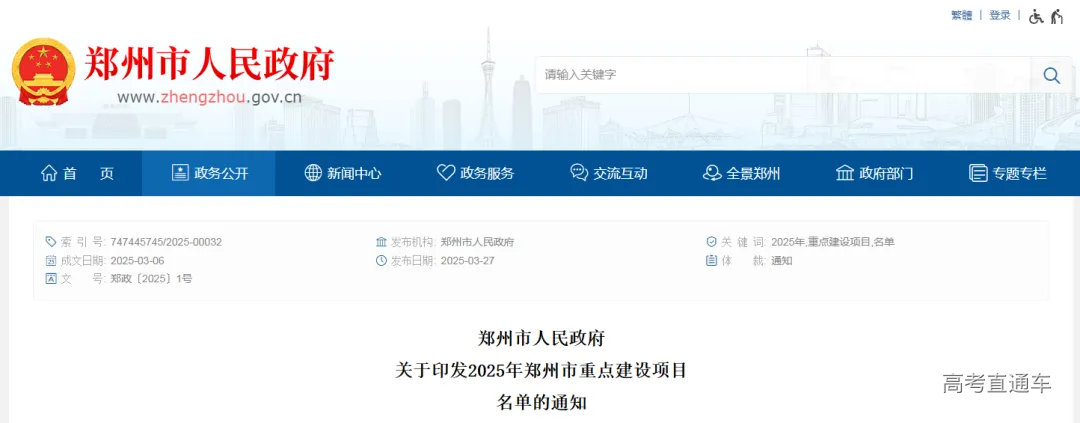Click heading line 名单的通知
The height and width of the screenshot is (423, 1080).
pos(541,402)
